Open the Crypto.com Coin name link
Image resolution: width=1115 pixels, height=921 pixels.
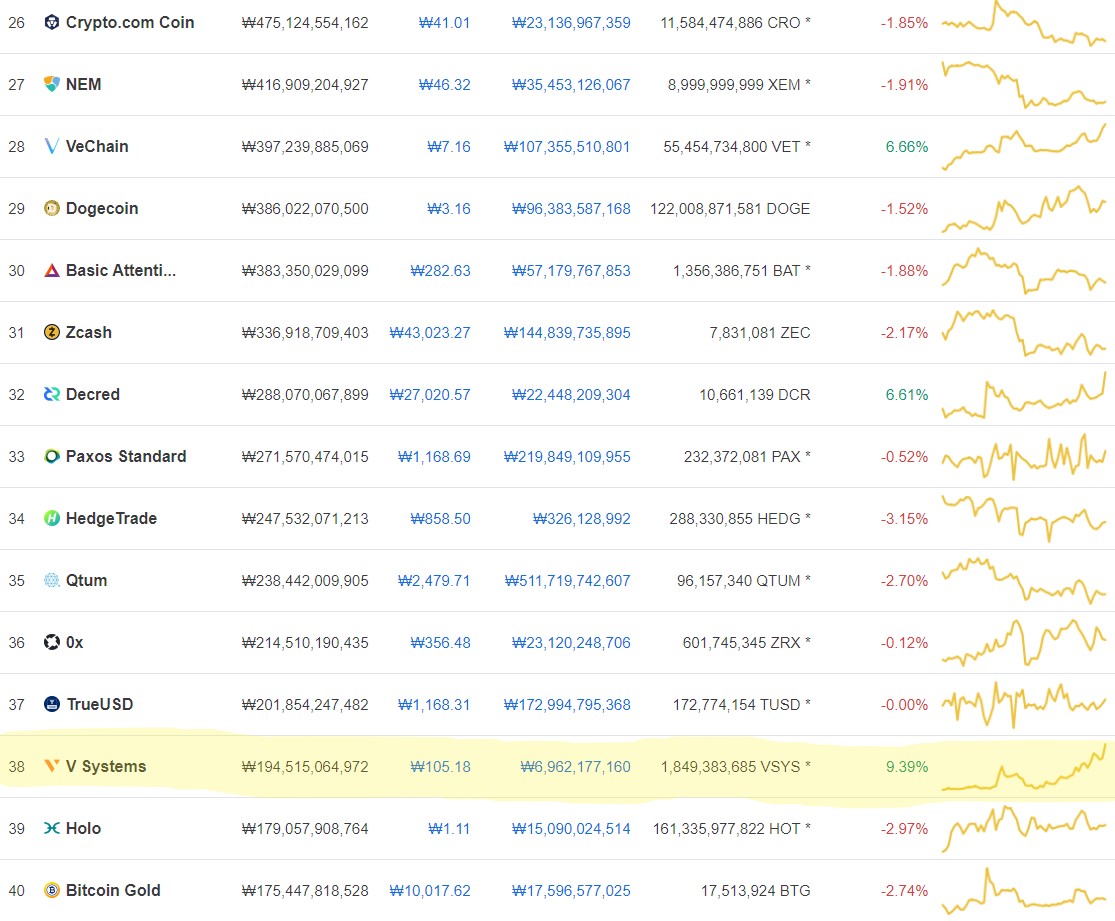[x=130, y=23]
